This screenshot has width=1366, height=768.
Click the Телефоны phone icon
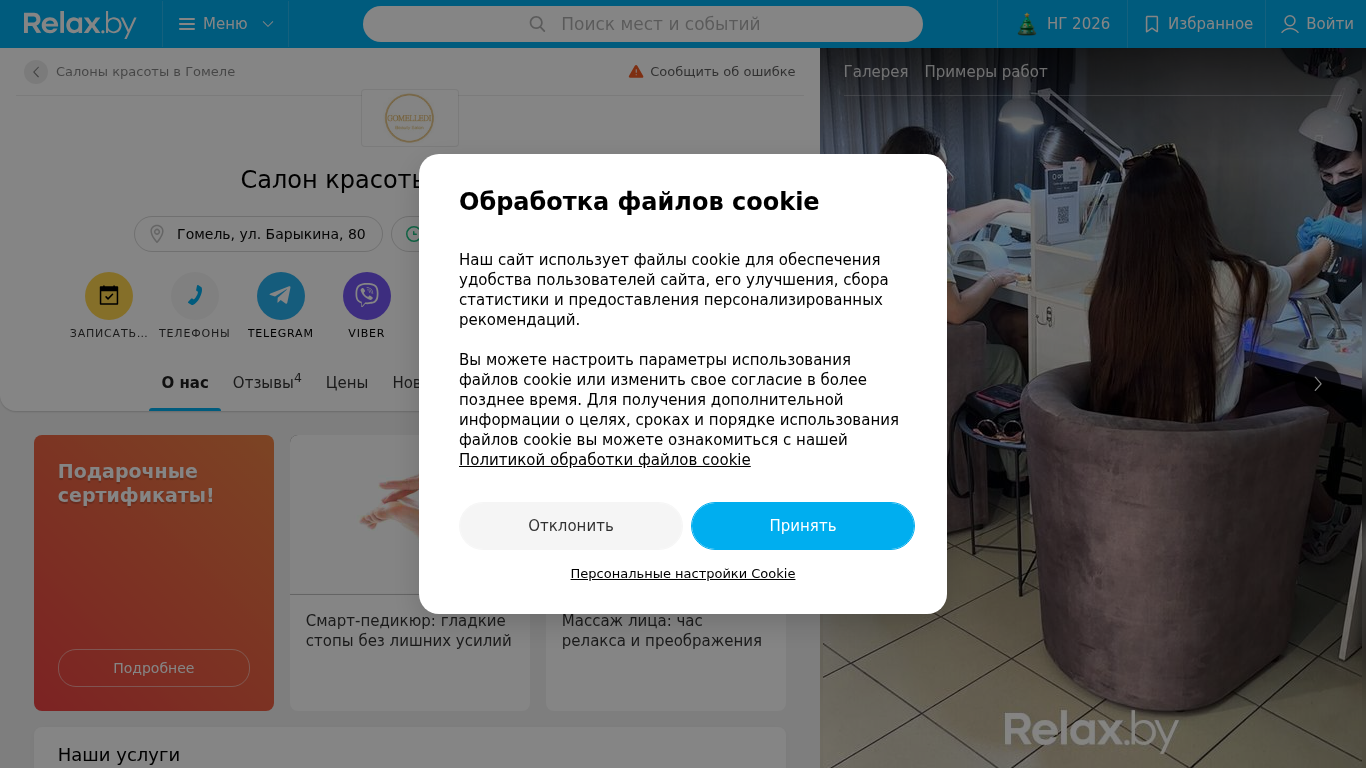click(195, 296)
